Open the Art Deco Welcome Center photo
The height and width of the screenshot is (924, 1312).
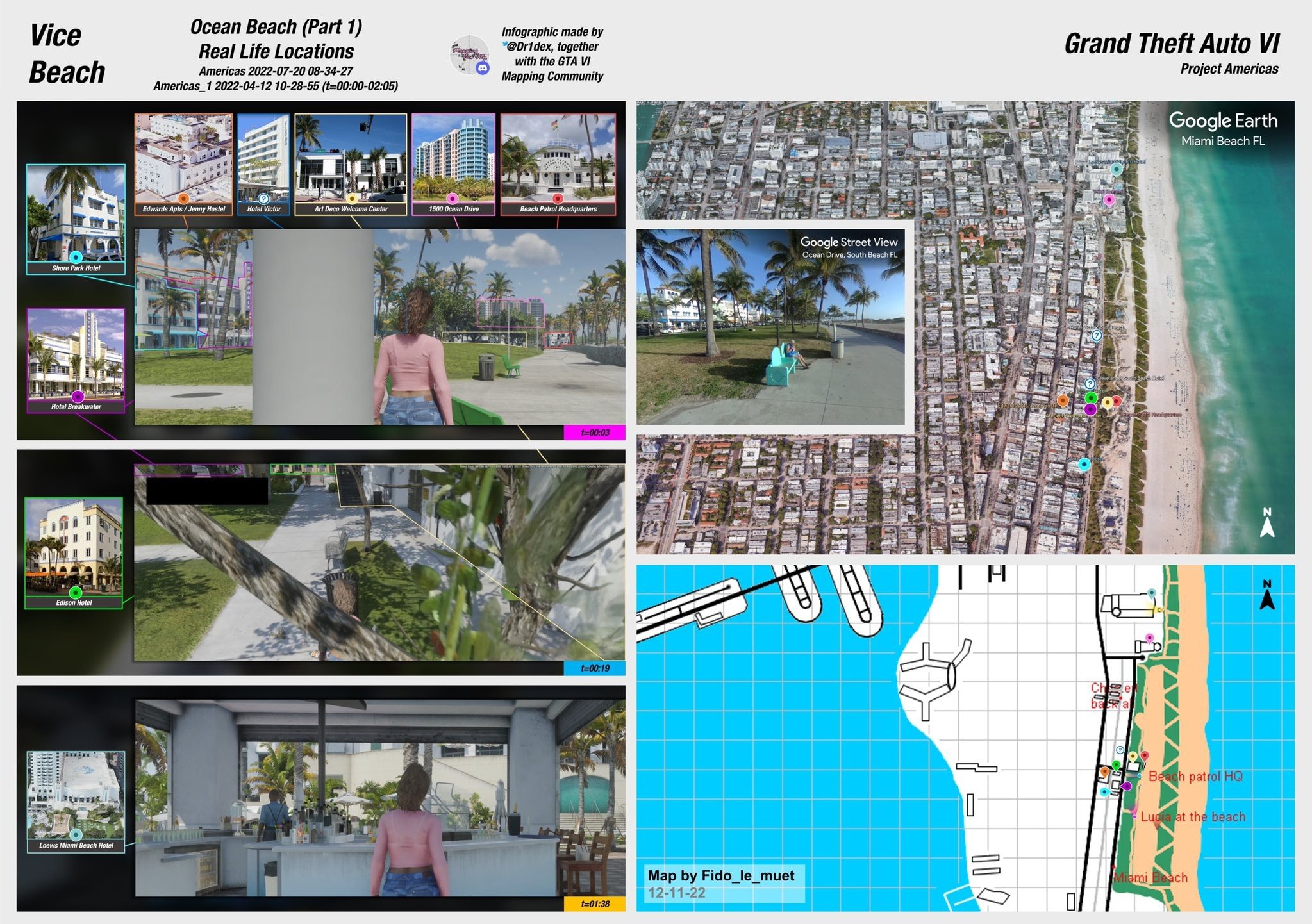pos(351,159)
